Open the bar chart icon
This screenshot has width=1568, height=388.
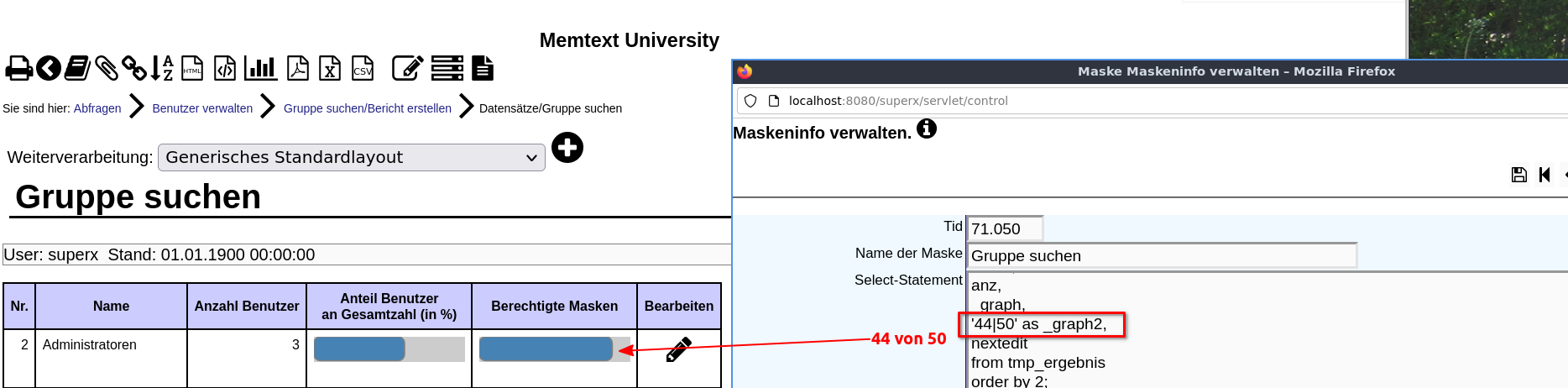(261, 68)
